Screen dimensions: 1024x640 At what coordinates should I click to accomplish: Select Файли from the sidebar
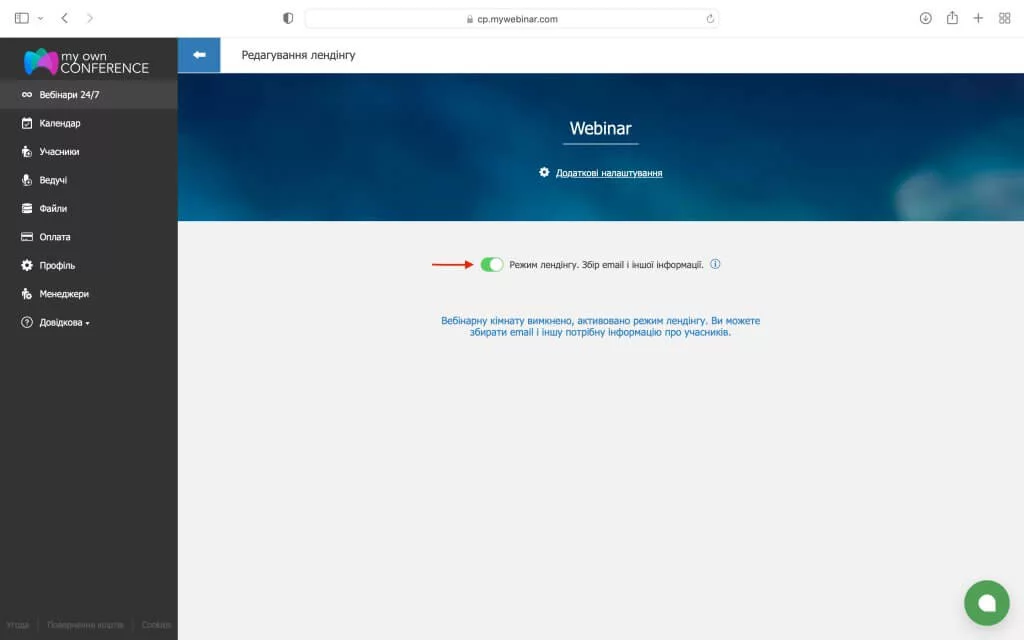[53, 209]
